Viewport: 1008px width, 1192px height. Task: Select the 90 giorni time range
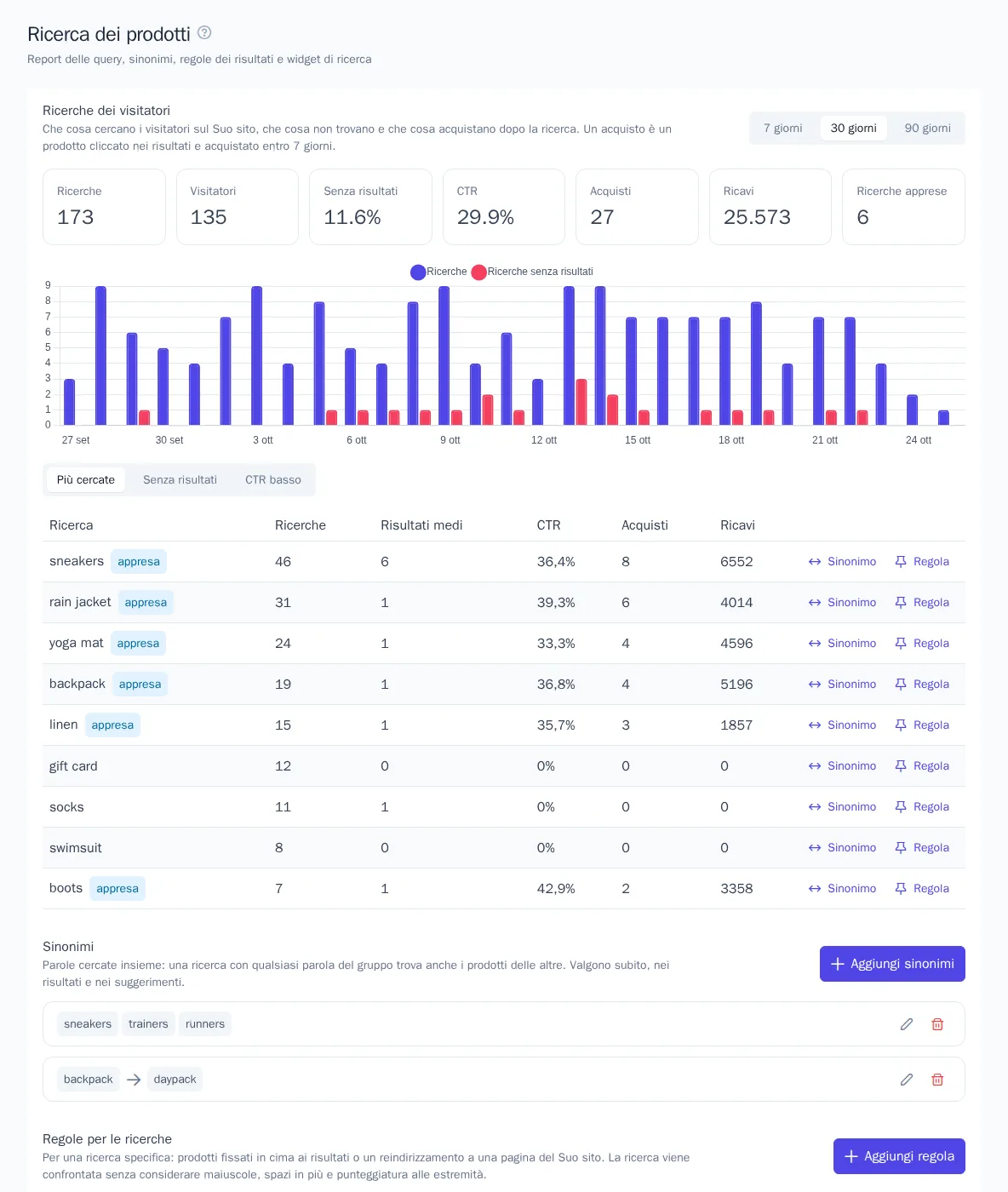pos(927,128)
